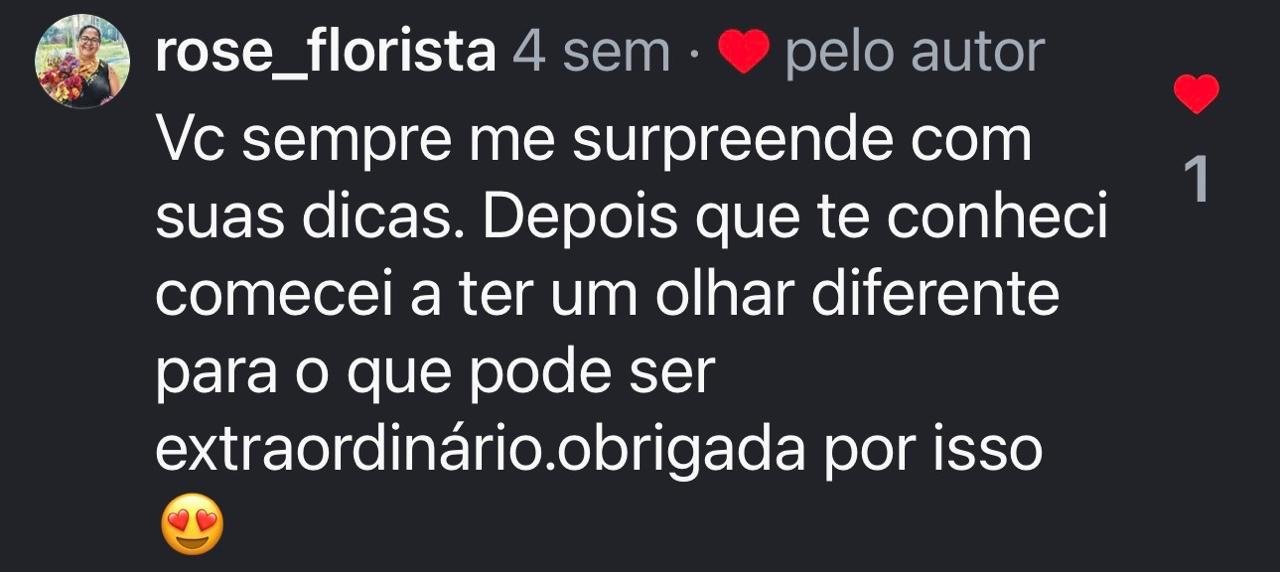Click the line "Vc sempre me surpreende com"
This screenshot has width=1280, height=572.
pos(593,142)
